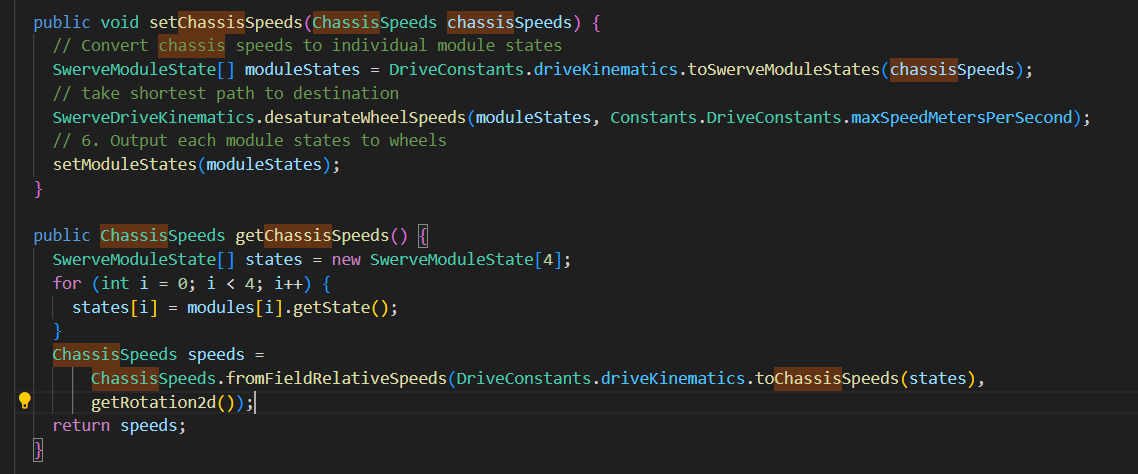Click the SwerveDriveKinematics class name
Screen dimensions: 1138x474
click(x=153, y=118)
